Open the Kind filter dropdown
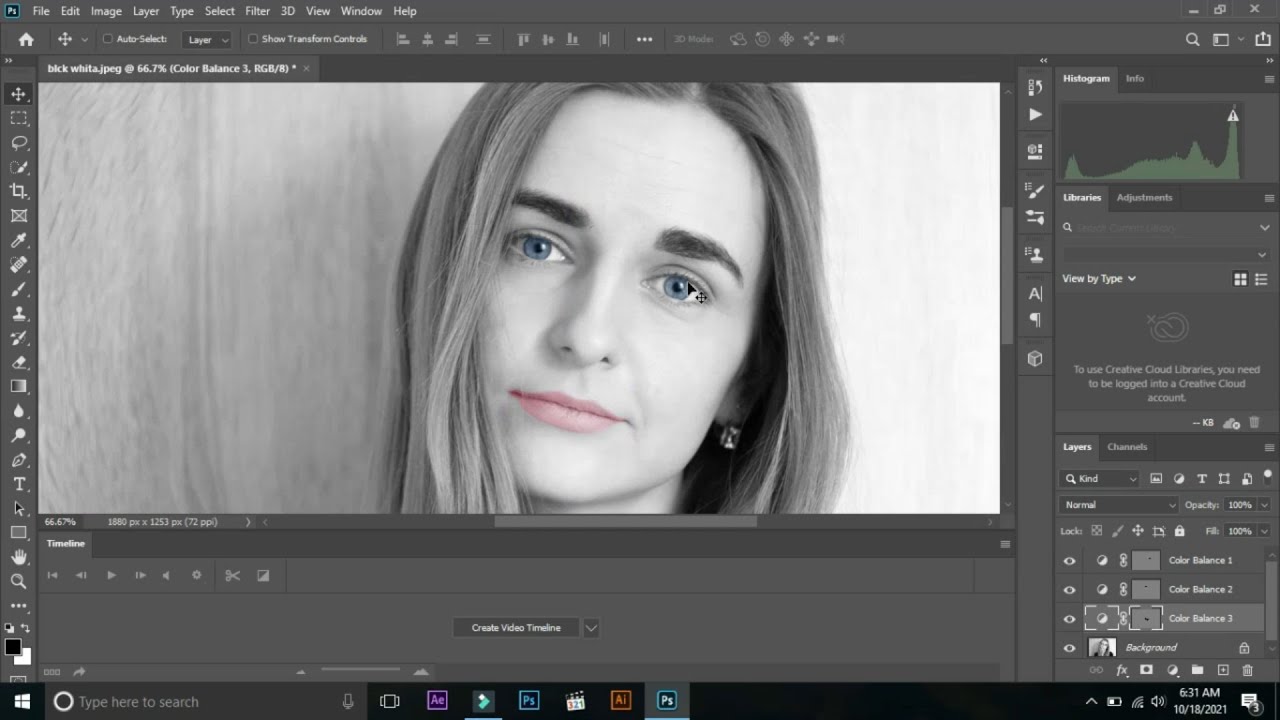Screen dimensions: 1280x720 pyautogui.click(x=1100, y=479)
